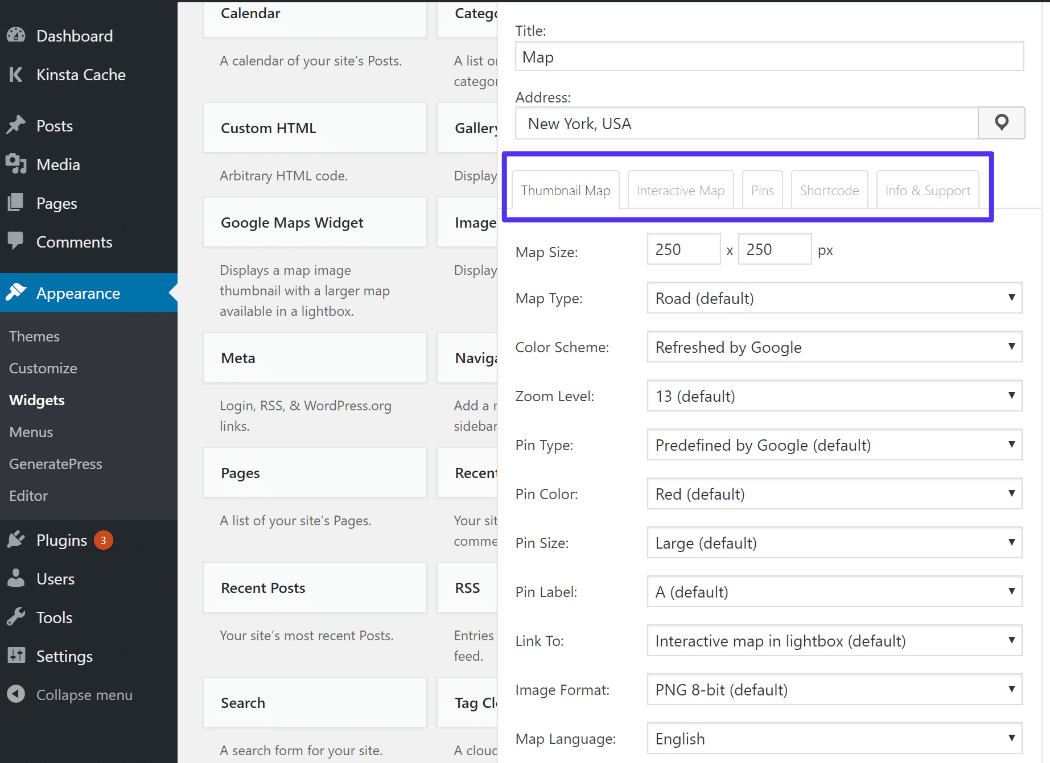
Task: Click the GeneratePress sidebar link
Action: [x=55, y=463]
